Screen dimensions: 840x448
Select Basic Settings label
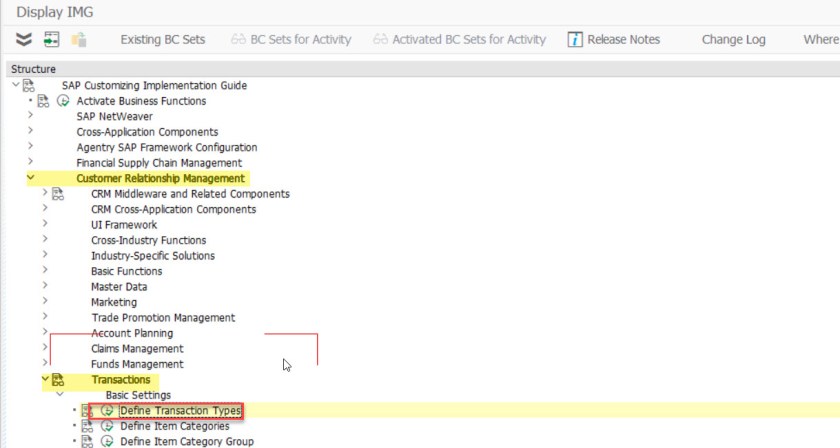coord(138,395)
